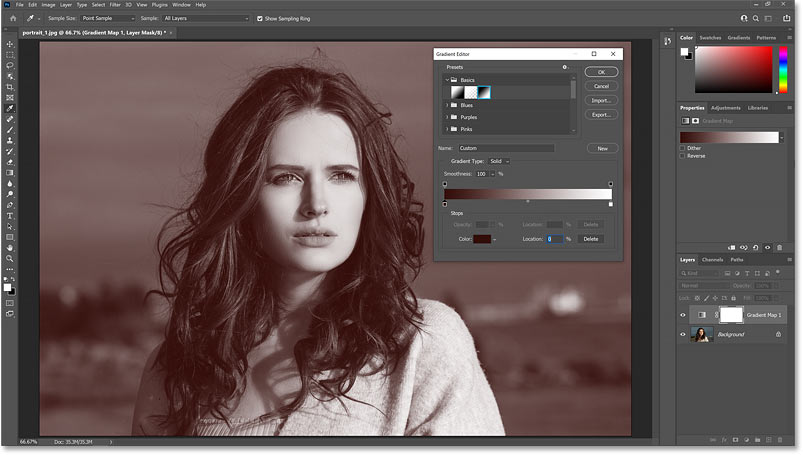Select the Zoom tool

coord(10,259)
